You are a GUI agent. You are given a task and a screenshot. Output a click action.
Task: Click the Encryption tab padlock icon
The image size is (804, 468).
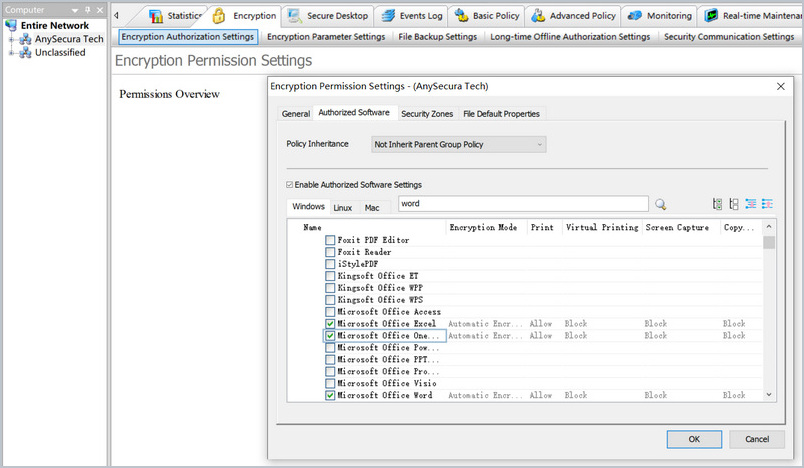[219, 16]
